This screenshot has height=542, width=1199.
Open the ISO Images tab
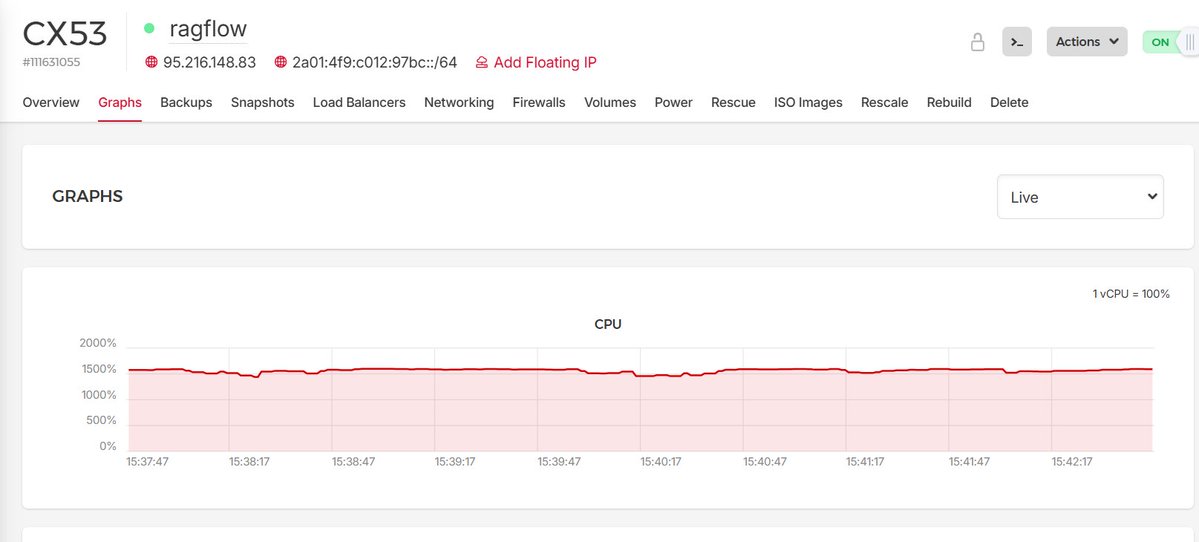tap(808, 102)
